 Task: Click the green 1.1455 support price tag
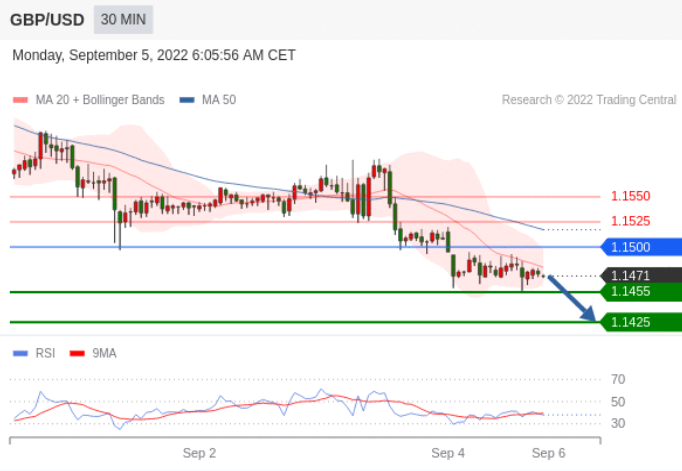tap(641, 292)
